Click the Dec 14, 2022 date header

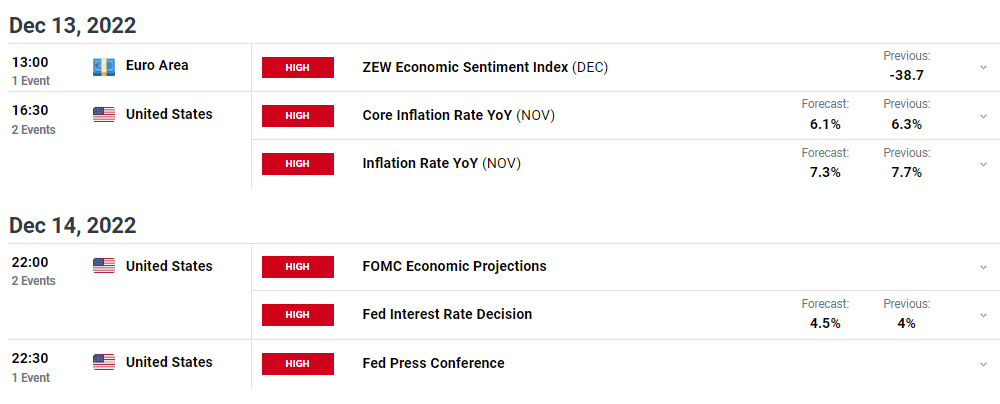click(x=73, y=225)
